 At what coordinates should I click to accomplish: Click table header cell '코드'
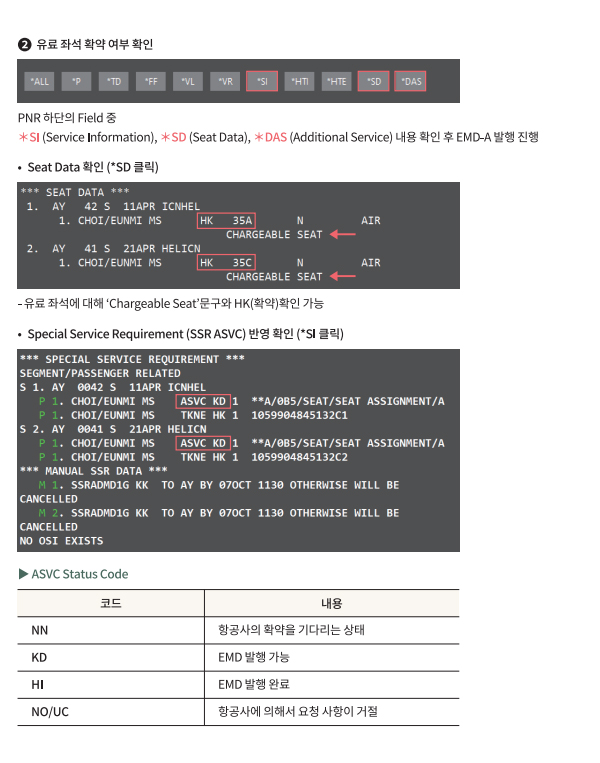[x=110, y=603]
